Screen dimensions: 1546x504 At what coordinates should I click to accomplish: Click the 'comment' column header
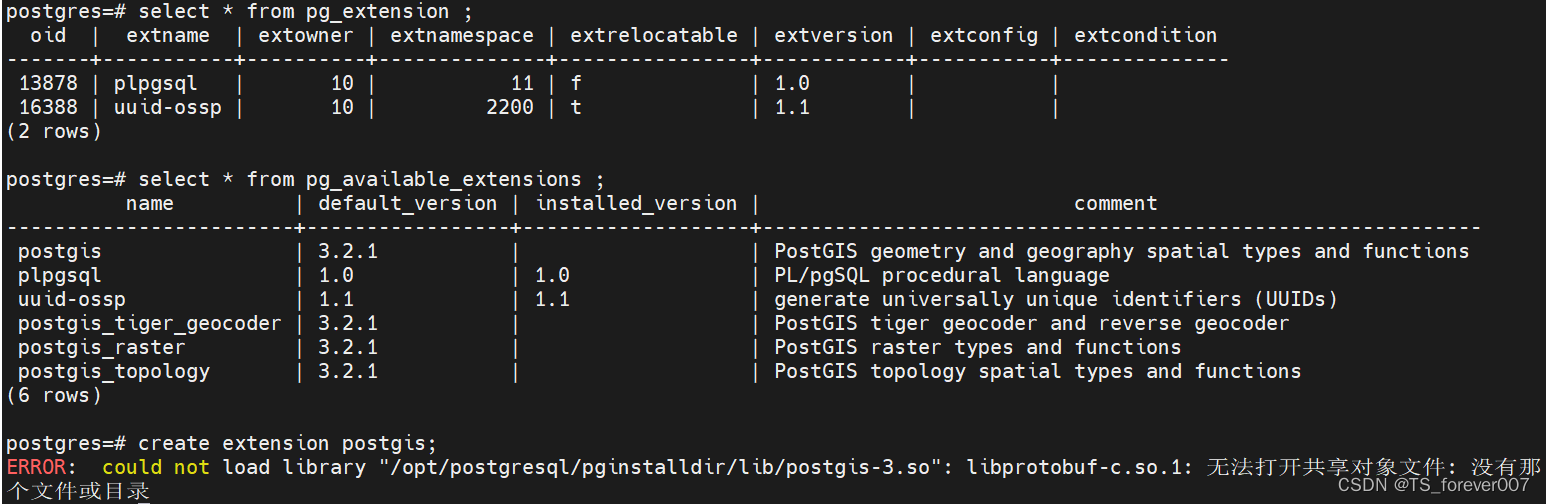coord(1116,204)
